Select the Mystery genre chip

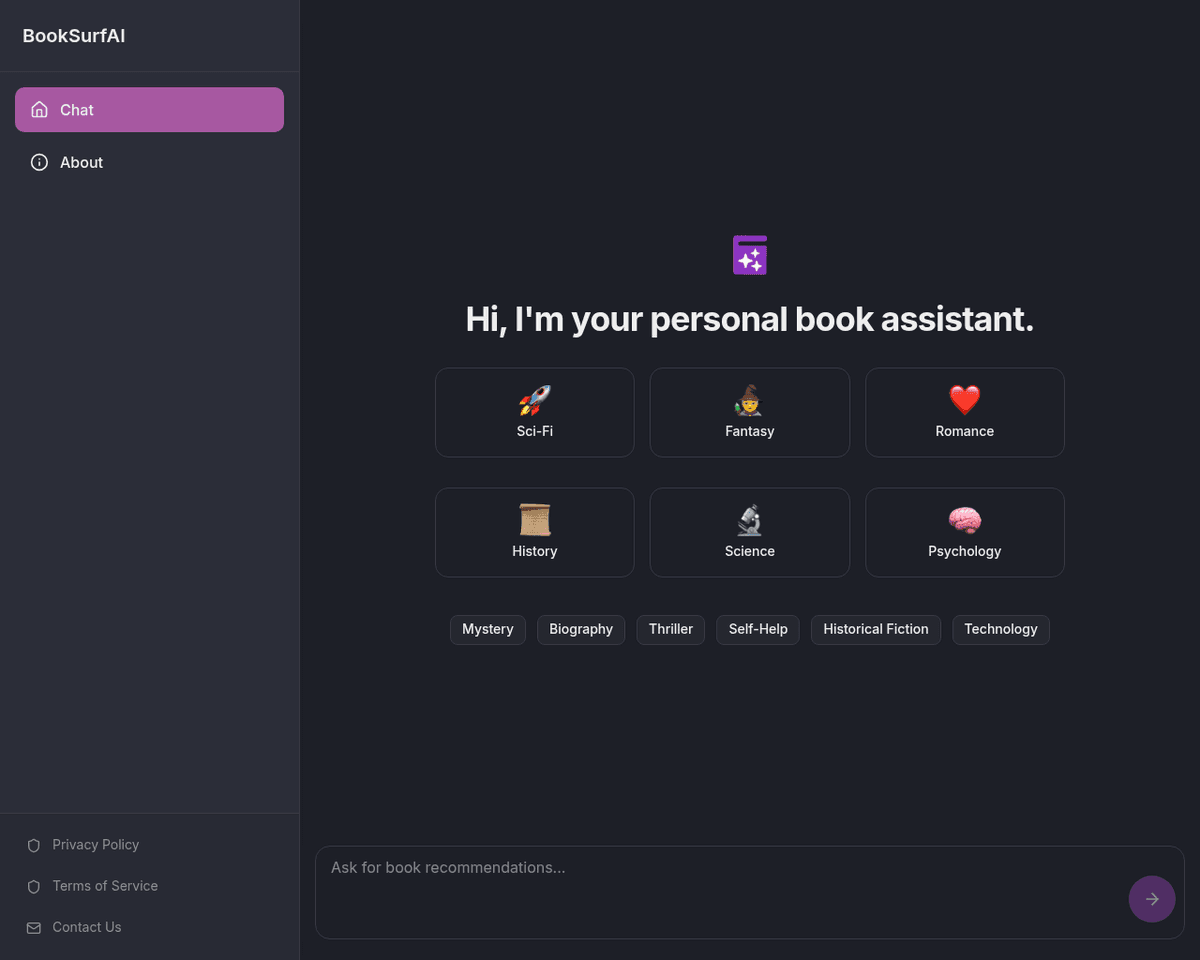point(487,630)
